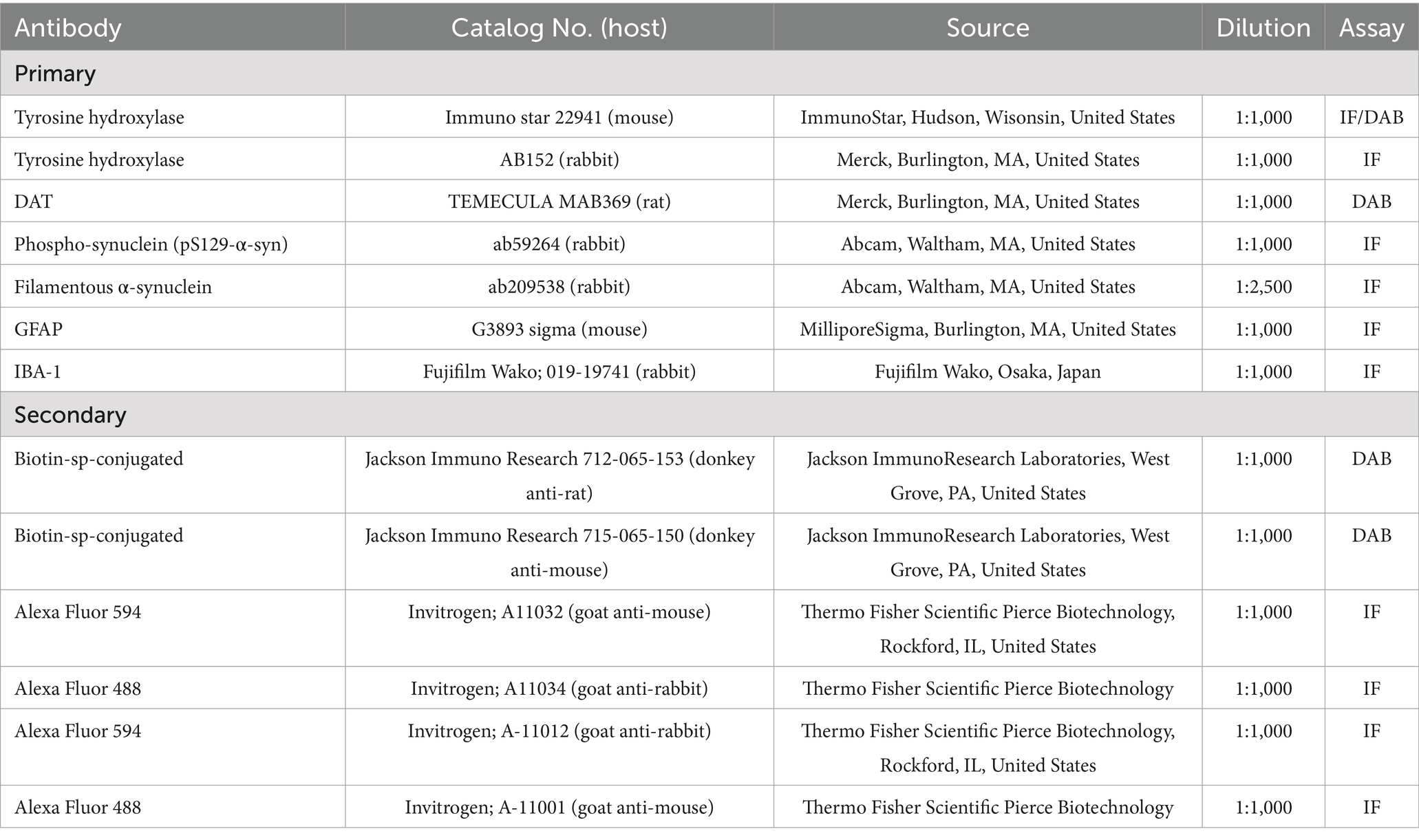
Task: Click the 1:2,500 dilution cell
Action: 1263,287
